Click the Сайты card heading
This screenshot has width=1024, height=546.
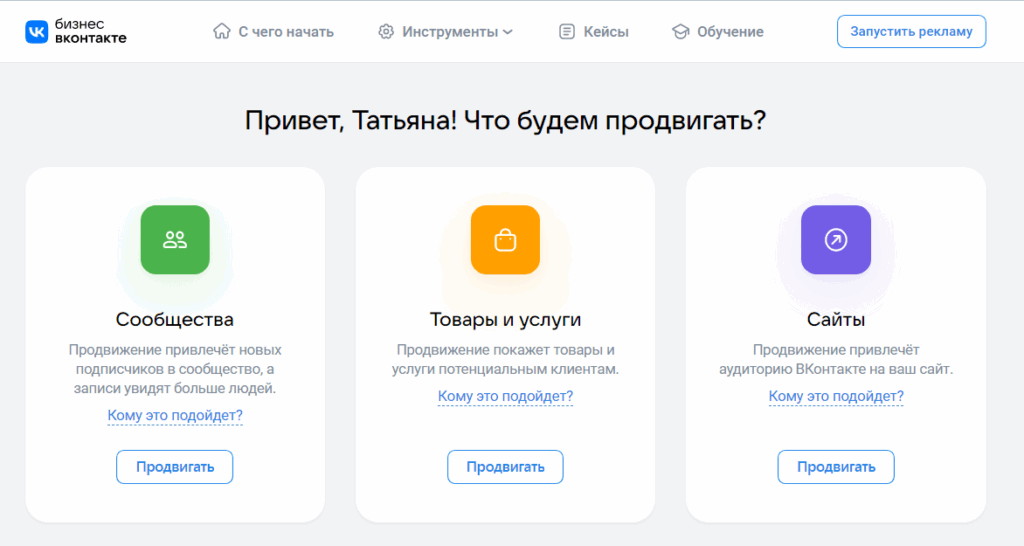click(835, 320)
